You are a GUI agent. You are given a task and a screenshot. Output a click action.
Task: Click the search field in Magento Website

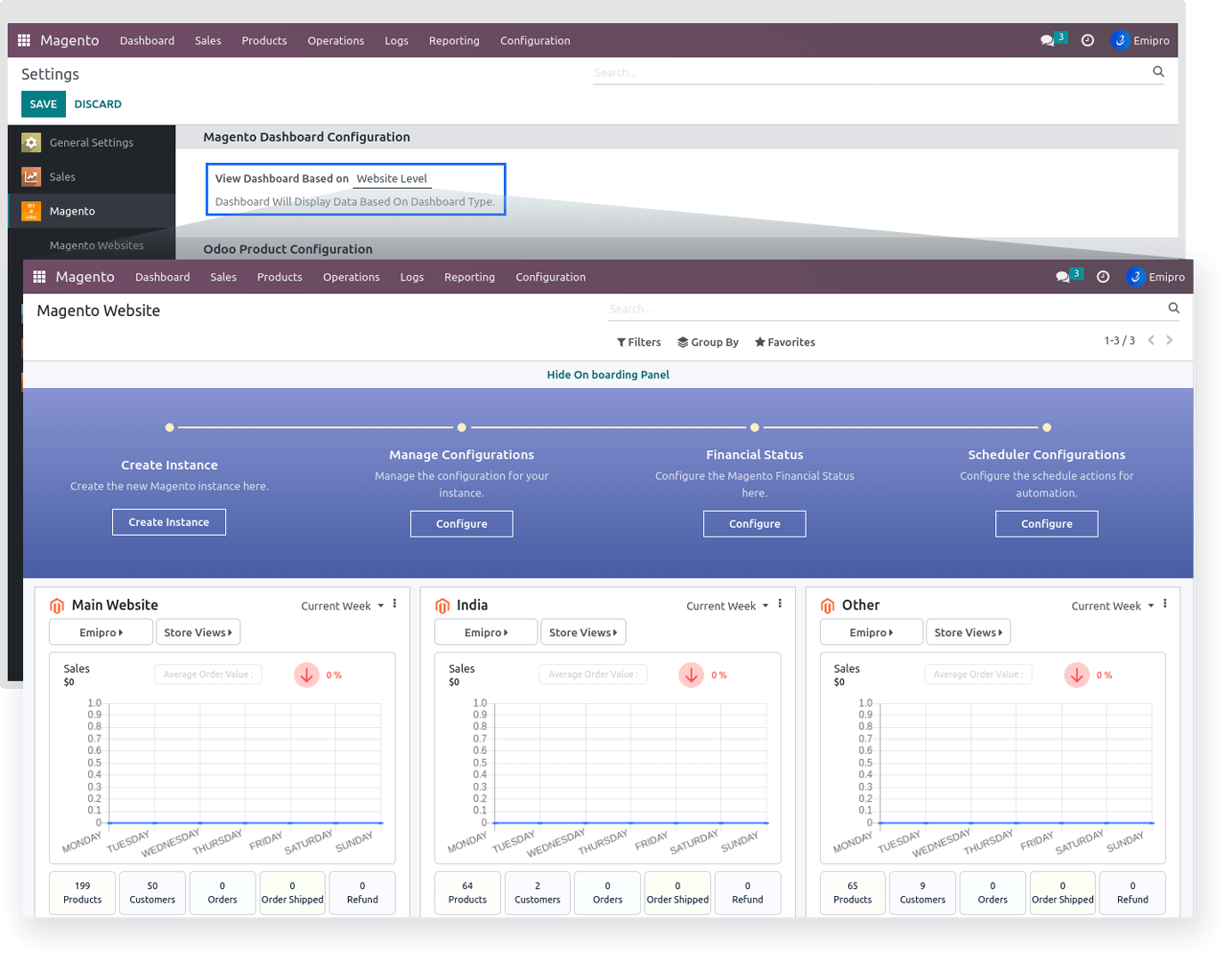tap(881, 309)
